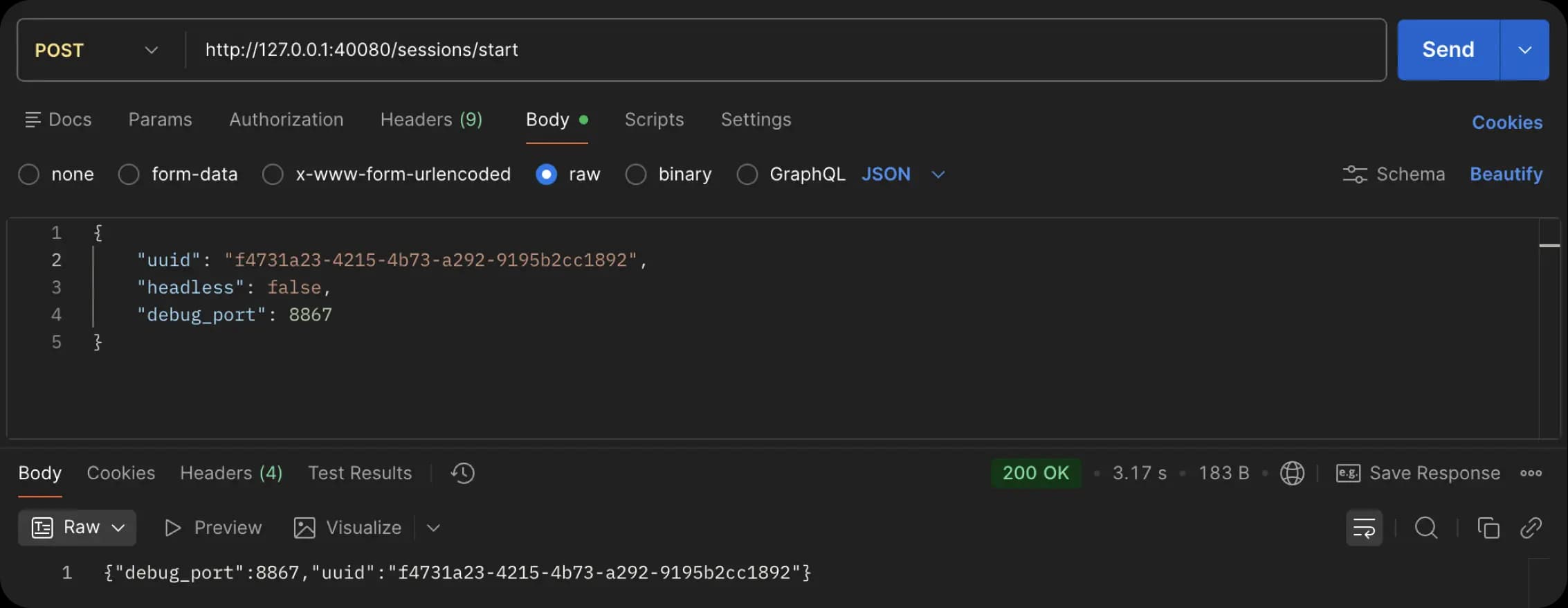Screen dimensions: 1568x608
Task: Click the response history clock icon
Action: (x=462, y=473)
